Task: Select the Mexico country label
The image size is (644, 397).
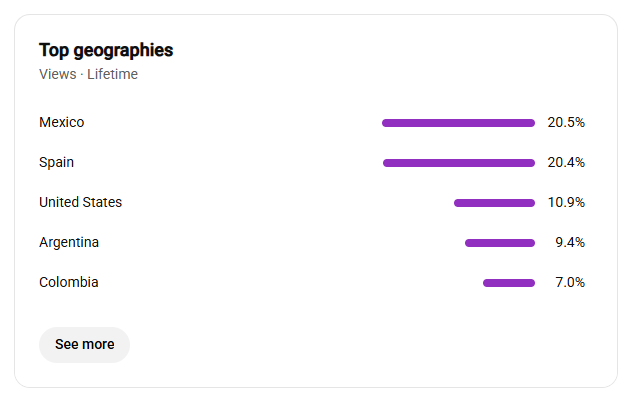Action: click(x=62, y=122)
